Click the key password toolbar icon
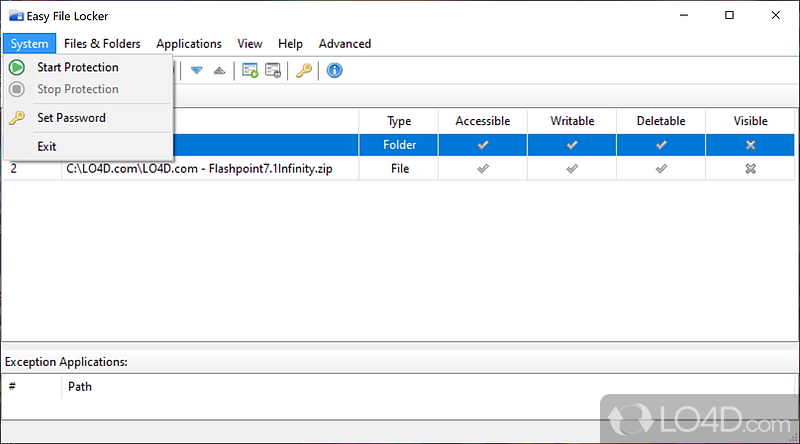The width and height of the screenshot is (800, 444). pos(304,70)
